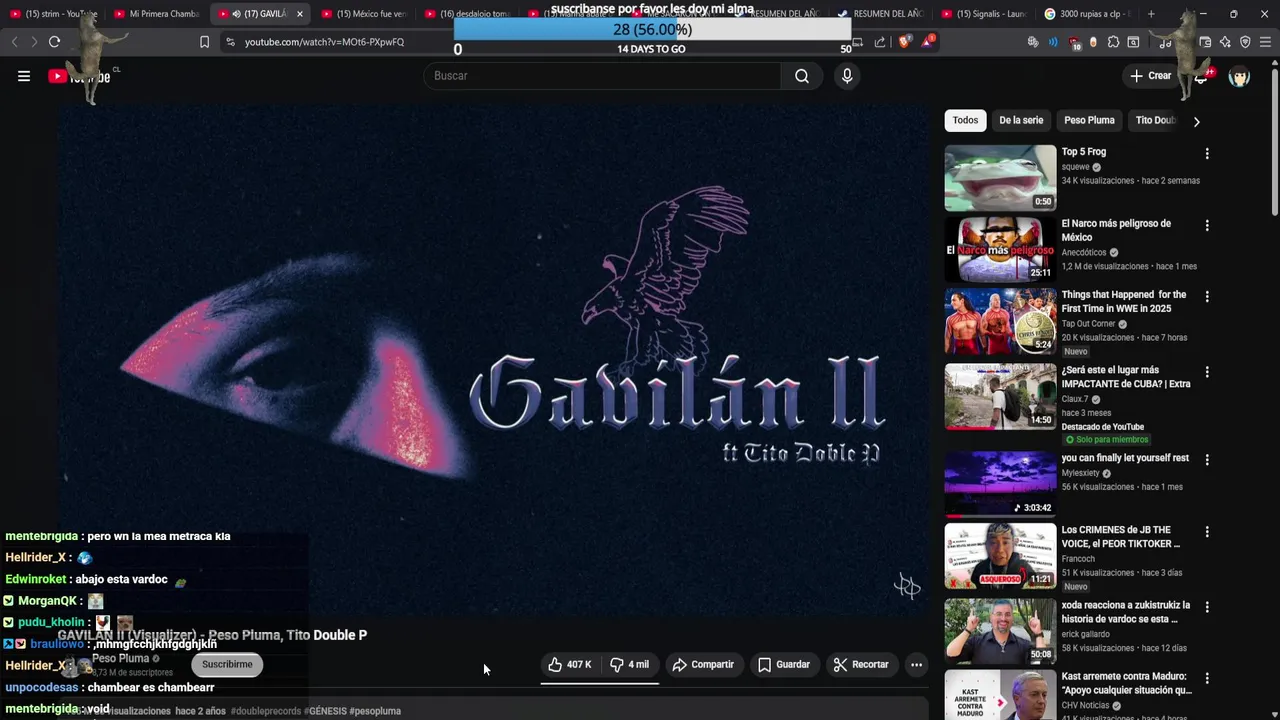Open Things that Happened in WWE thumbnail
The height and width of the screenshot is (720, 1280).
click(x=1000, y=321)
